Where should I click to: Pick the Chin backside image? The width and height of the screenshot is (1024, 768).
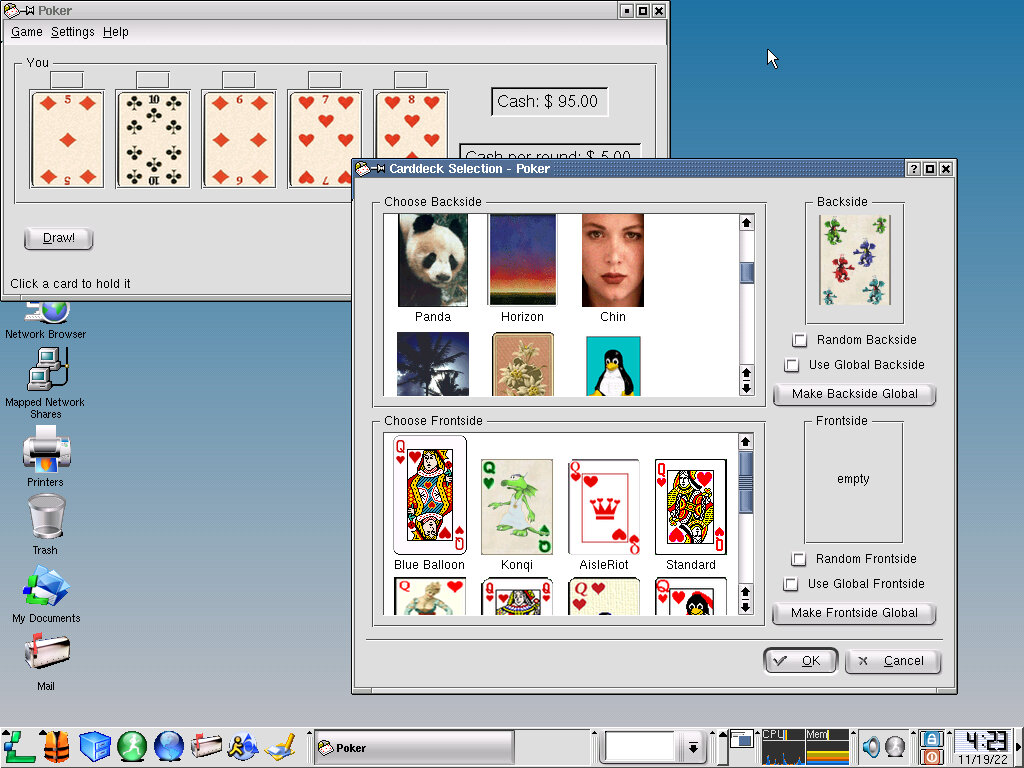pyautogui.click(x=612, y=262)
